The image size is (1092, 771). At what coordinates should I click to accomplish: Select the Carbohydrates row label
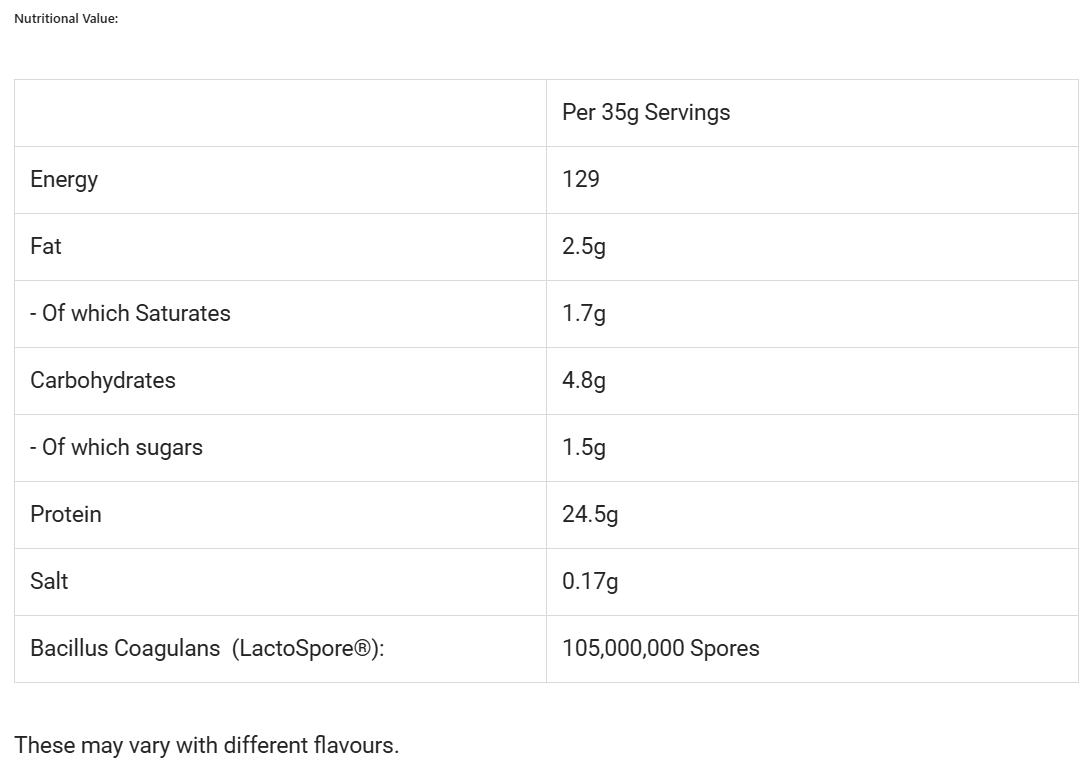click(x=103, y=381)
